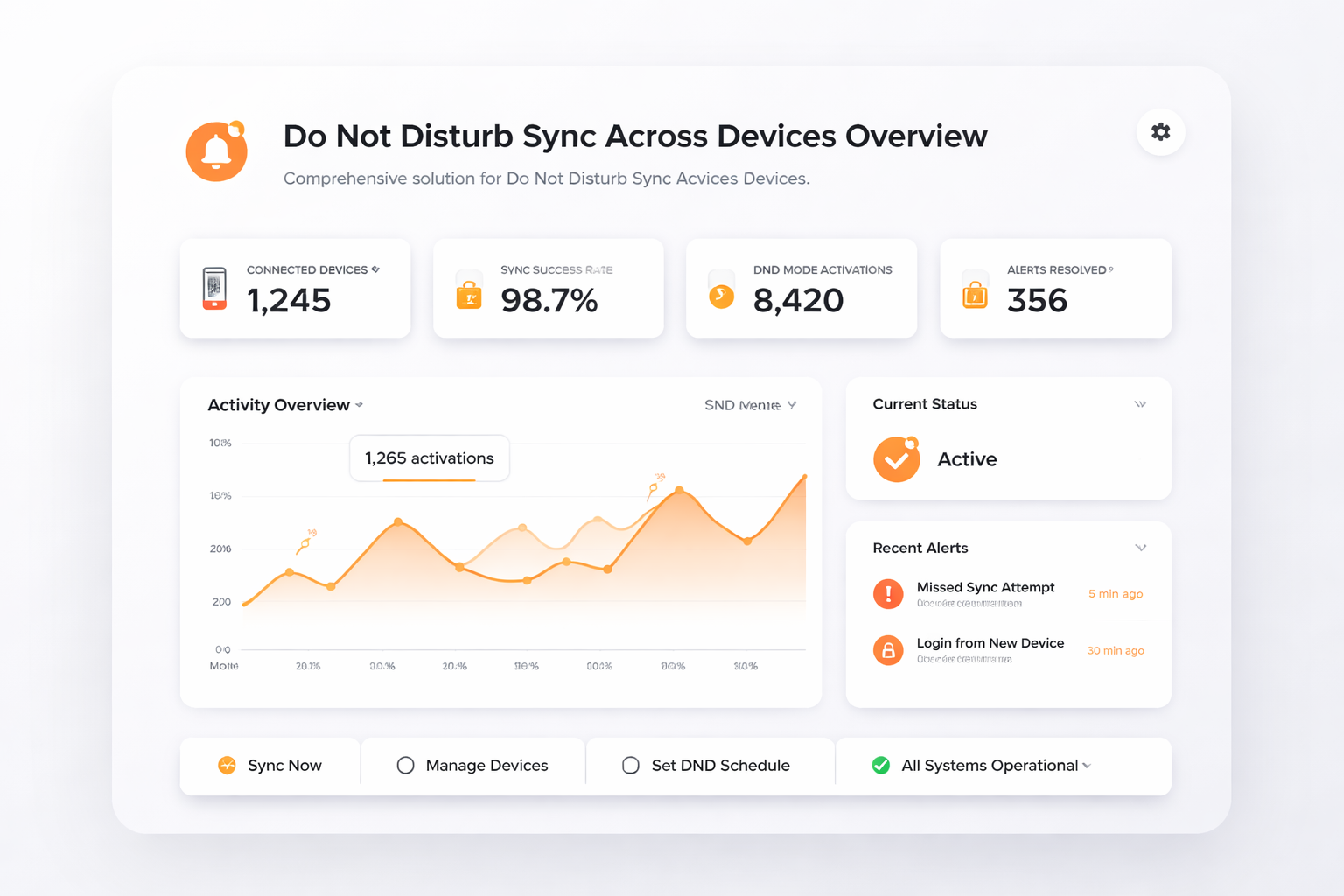Viewport: 1344px width, 896px height.
Task: Collapse the Current Status panel chevron
Action: [x=1140, y=404]
